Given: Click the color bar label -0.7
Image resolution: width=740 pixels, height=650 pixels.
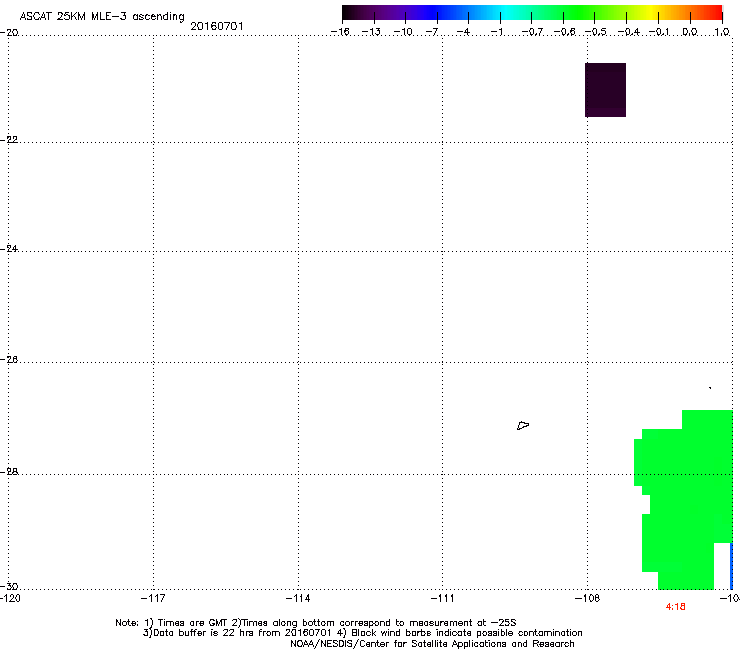Looking at the screenshot, I should point(532,32).
